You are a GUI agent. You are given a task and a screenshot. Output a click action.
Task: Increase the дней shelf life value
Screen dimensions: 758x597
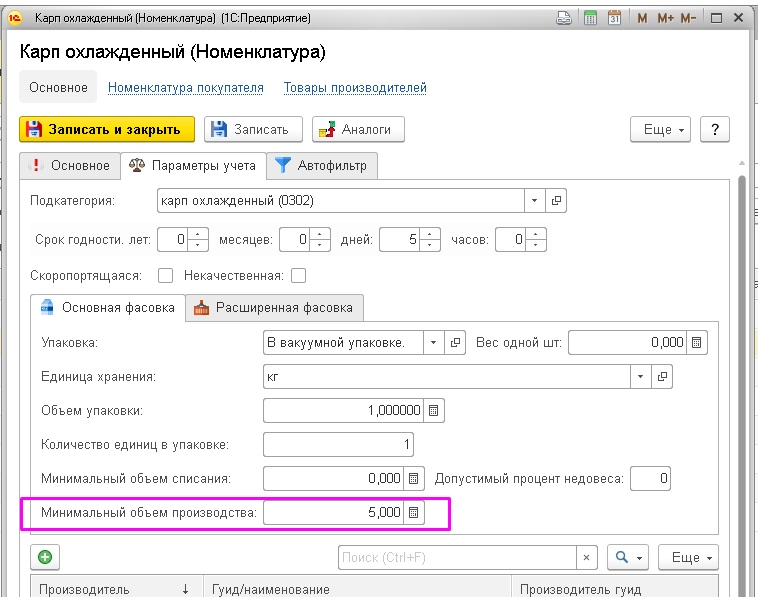[x=429, y=234]
